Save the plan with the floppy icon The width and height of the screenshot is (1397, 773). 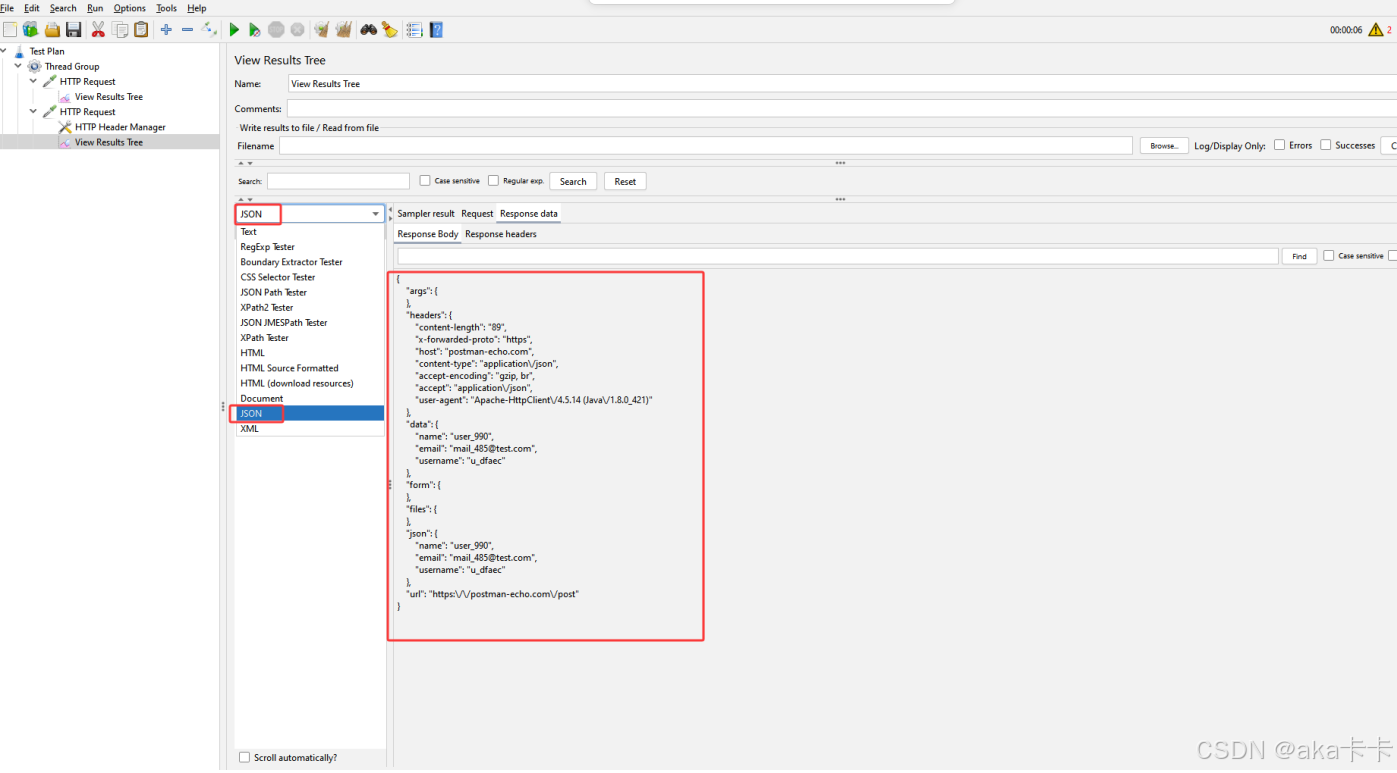(73, 30)
